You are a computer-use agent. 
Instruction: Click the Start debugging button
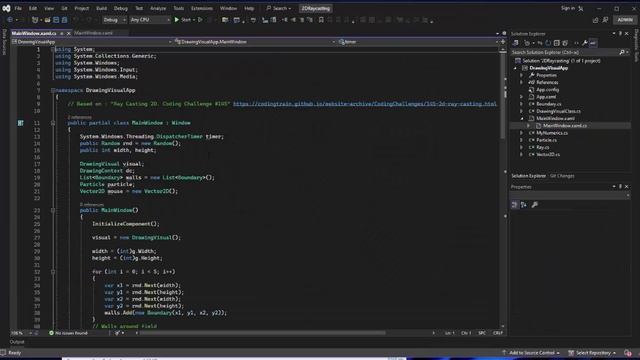(x=183, y=20)
